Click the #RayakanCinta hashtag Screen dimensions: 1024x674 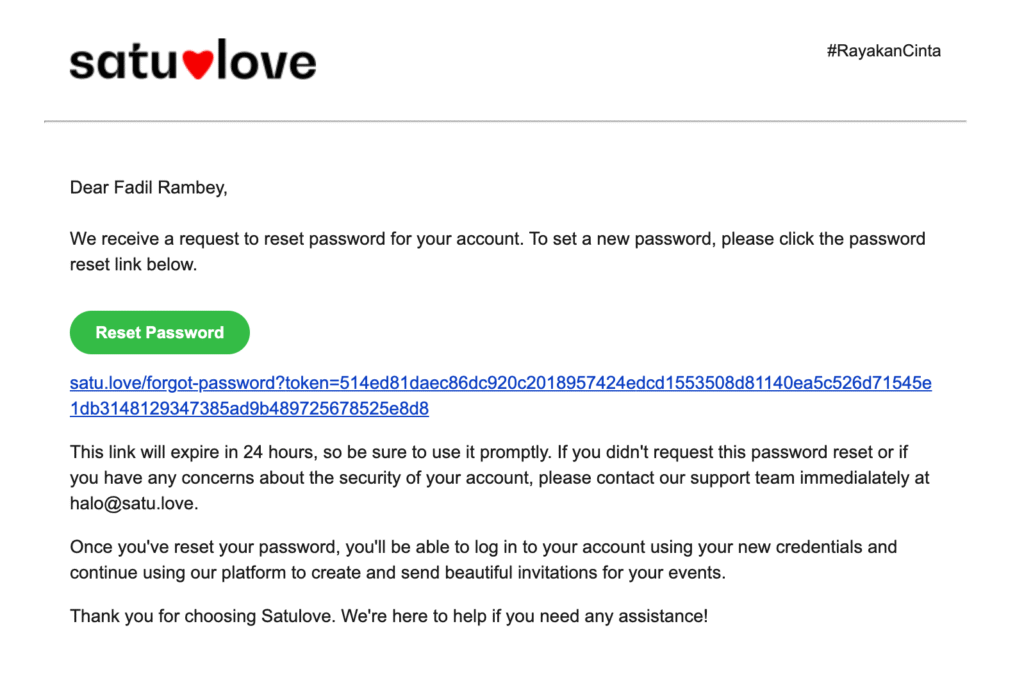point(884,51)
